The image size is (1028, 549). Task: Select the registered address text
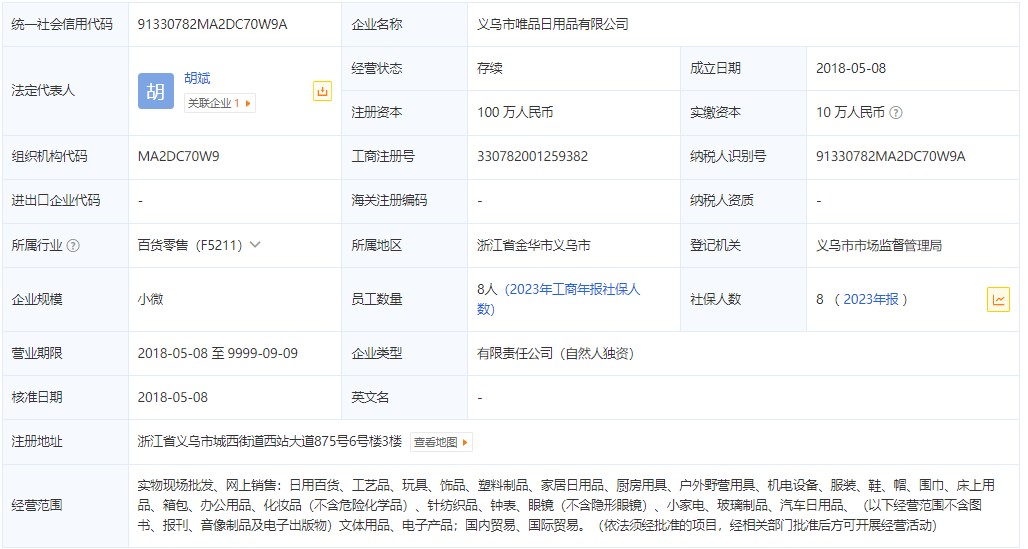pyautogui.click(x=269, y=441)
